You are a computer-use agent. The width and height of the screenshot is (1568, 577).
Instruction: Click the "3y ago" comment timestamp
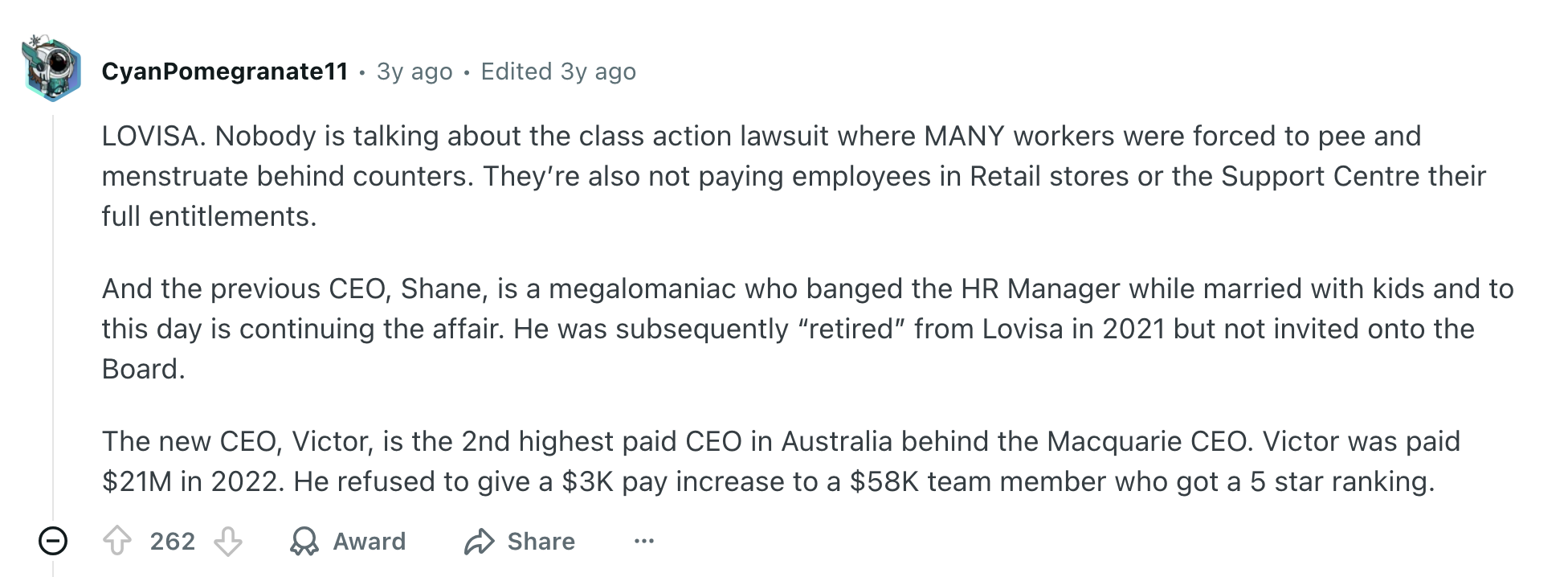pyautogui.click(x=414, y=72)
